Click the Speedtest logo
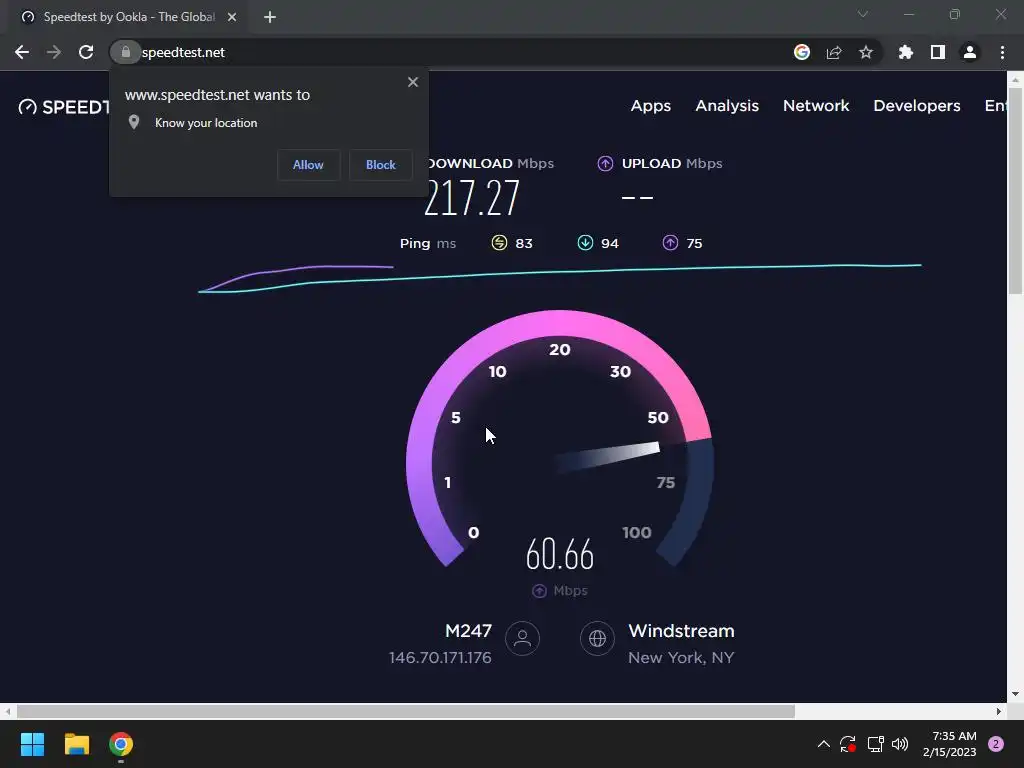Viewport: 1024px width, 768px height. click(64, 107)
